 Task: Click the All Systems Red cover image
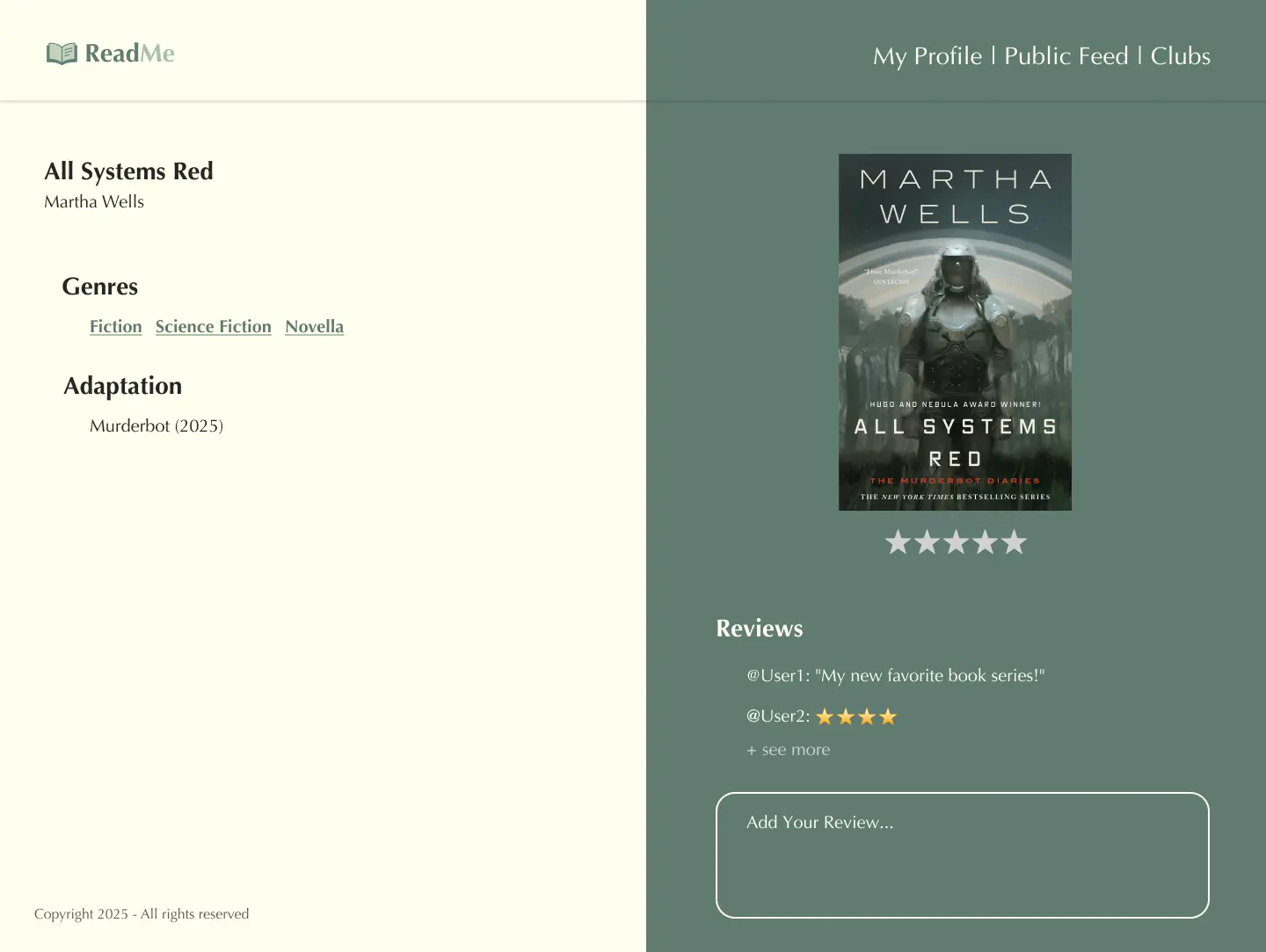click(x=955, y=331)
